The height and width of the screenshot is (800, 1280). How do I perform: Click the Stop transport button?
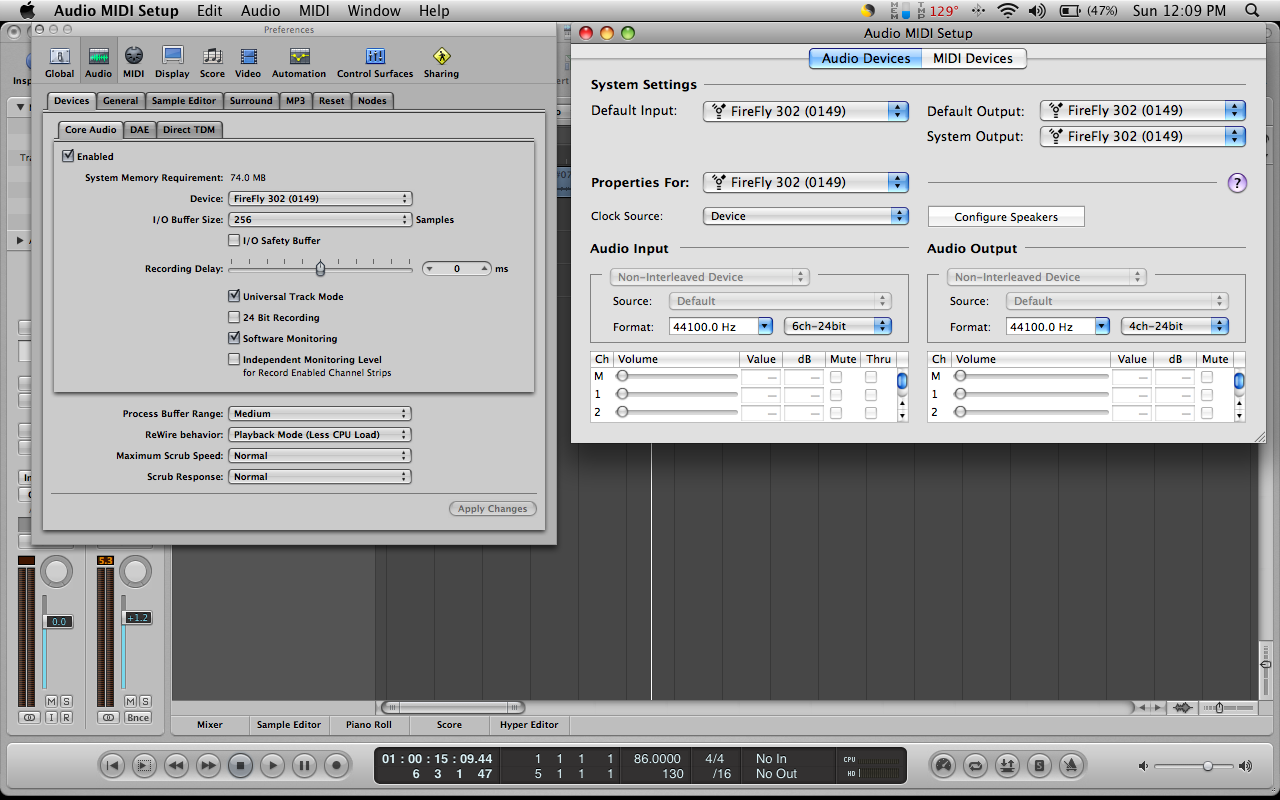click(x=240, y=766)
